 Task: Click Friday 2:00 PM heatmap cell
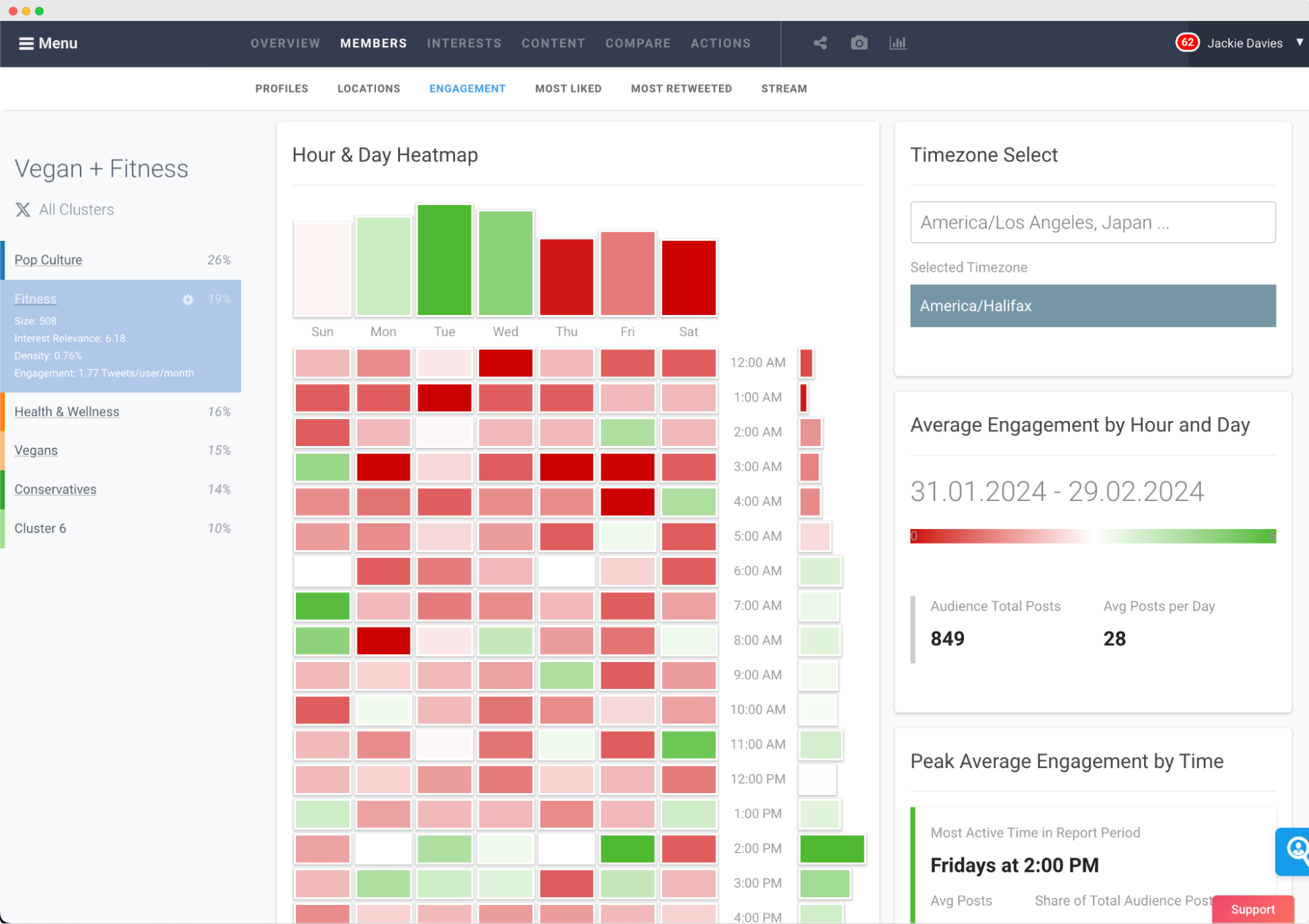627,849
